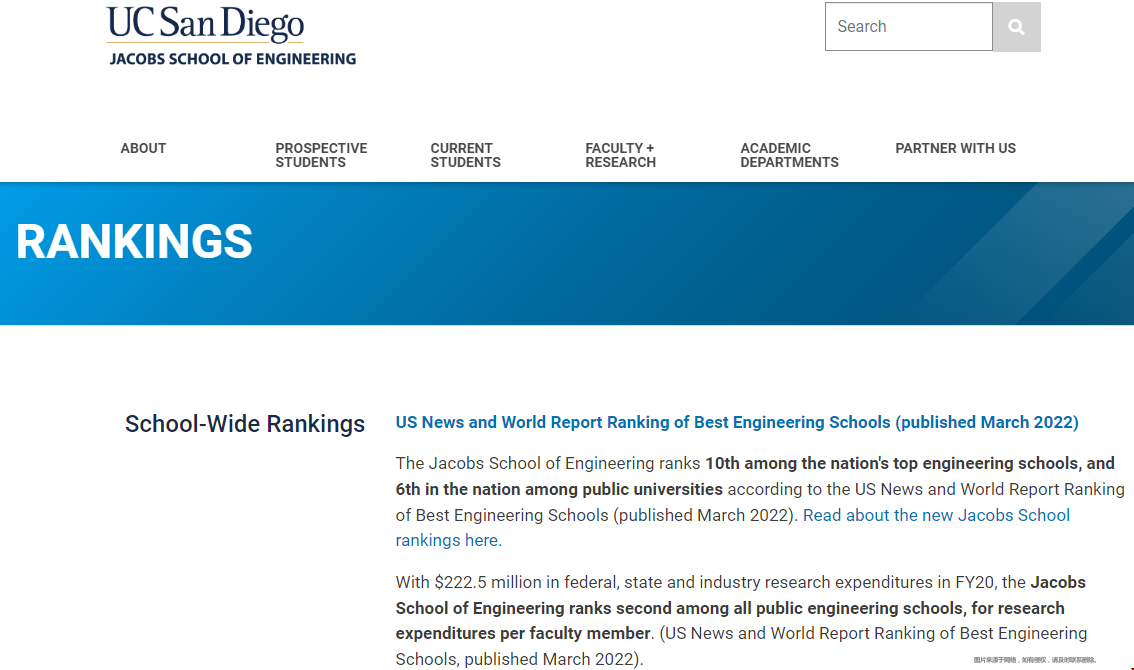This screenshot has width=1134, height=670.
Task: Click bold 'research expenditures per faculty member' text
Action: coord(522,633)
